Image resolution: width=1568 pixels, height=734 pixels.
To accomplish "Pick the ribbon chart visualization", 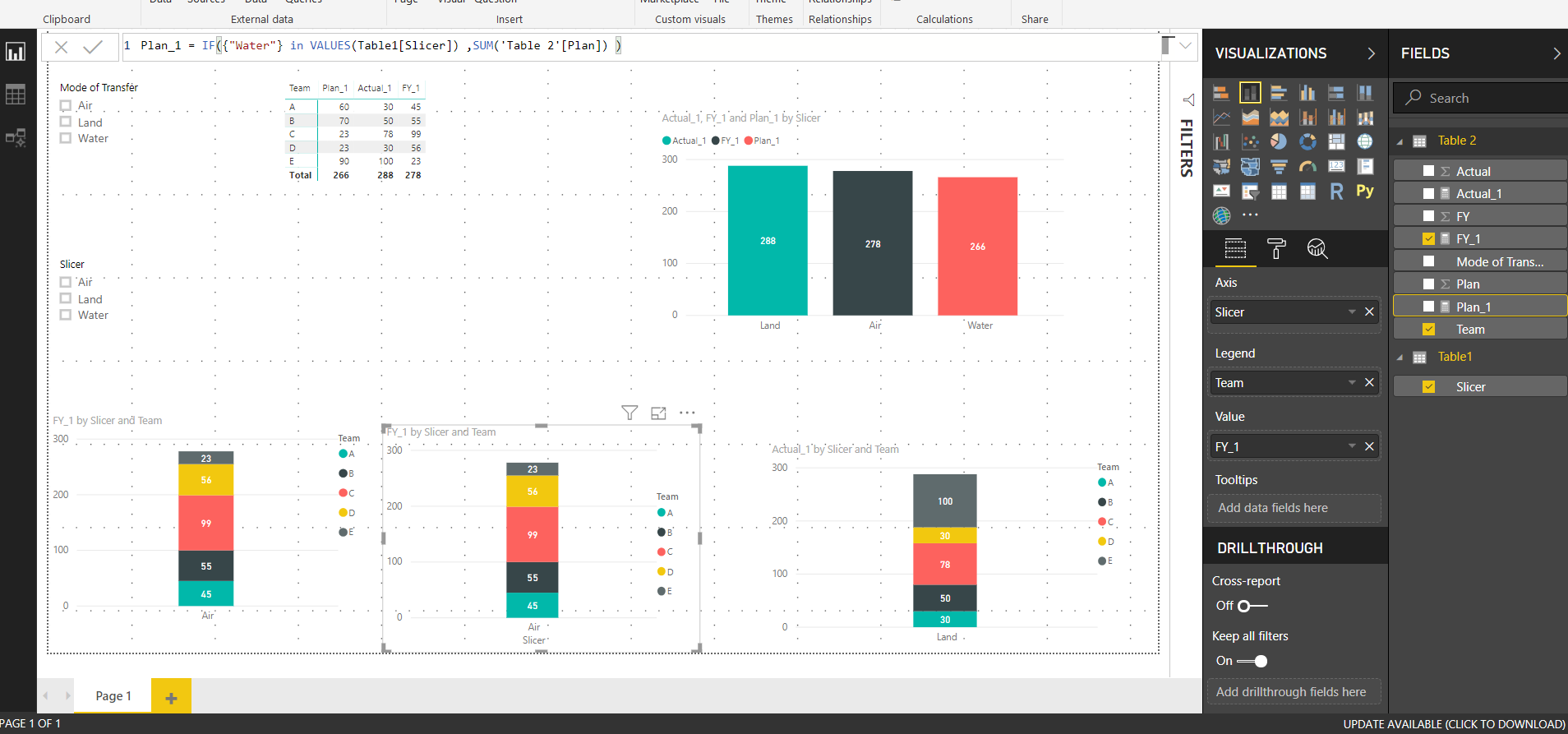I will [1365, 118].
